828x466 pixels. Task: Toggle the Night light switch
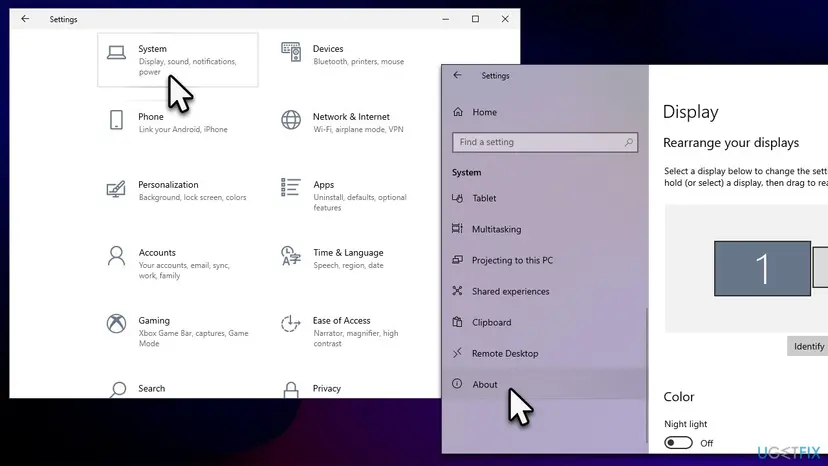(678, 443)
